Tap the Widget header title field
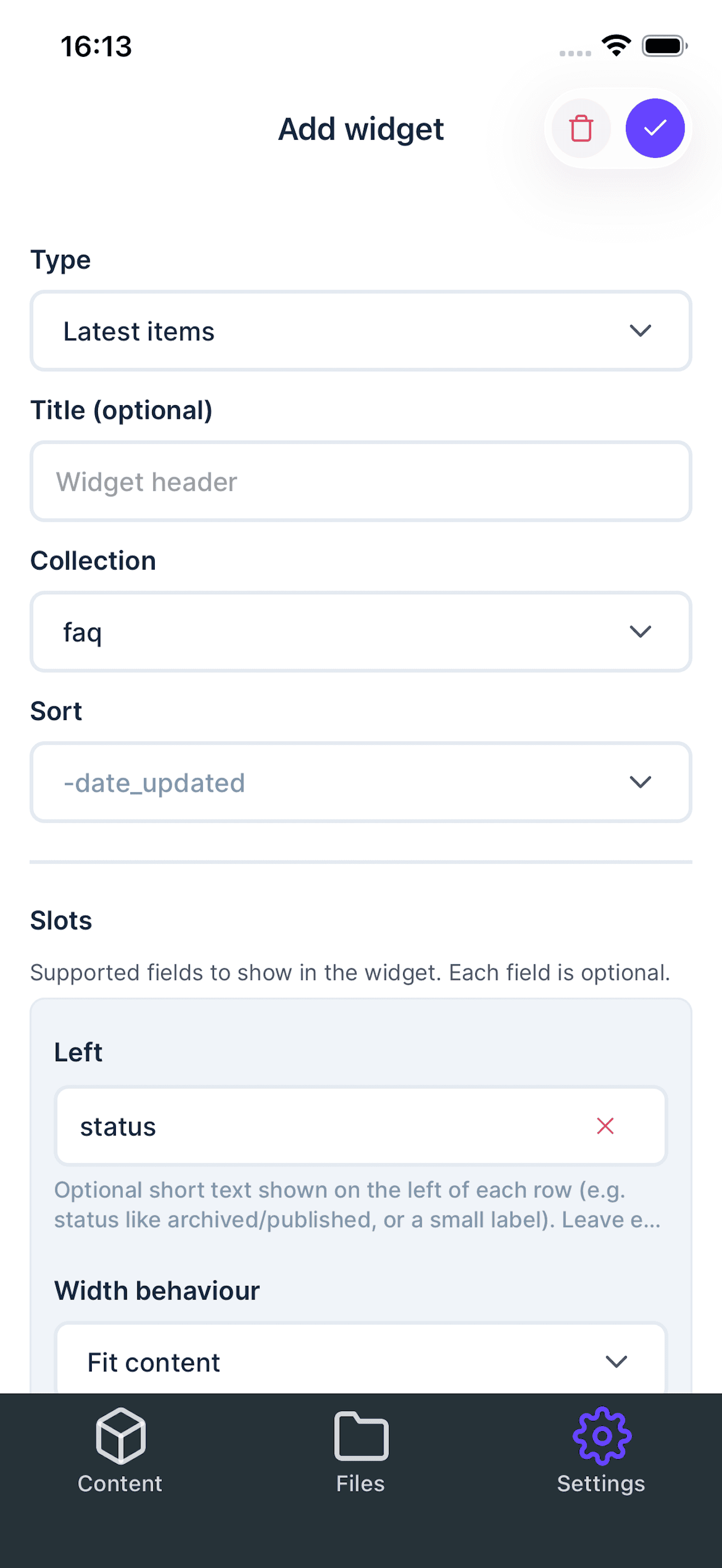 pyautogui.click(x=360, y=481)
